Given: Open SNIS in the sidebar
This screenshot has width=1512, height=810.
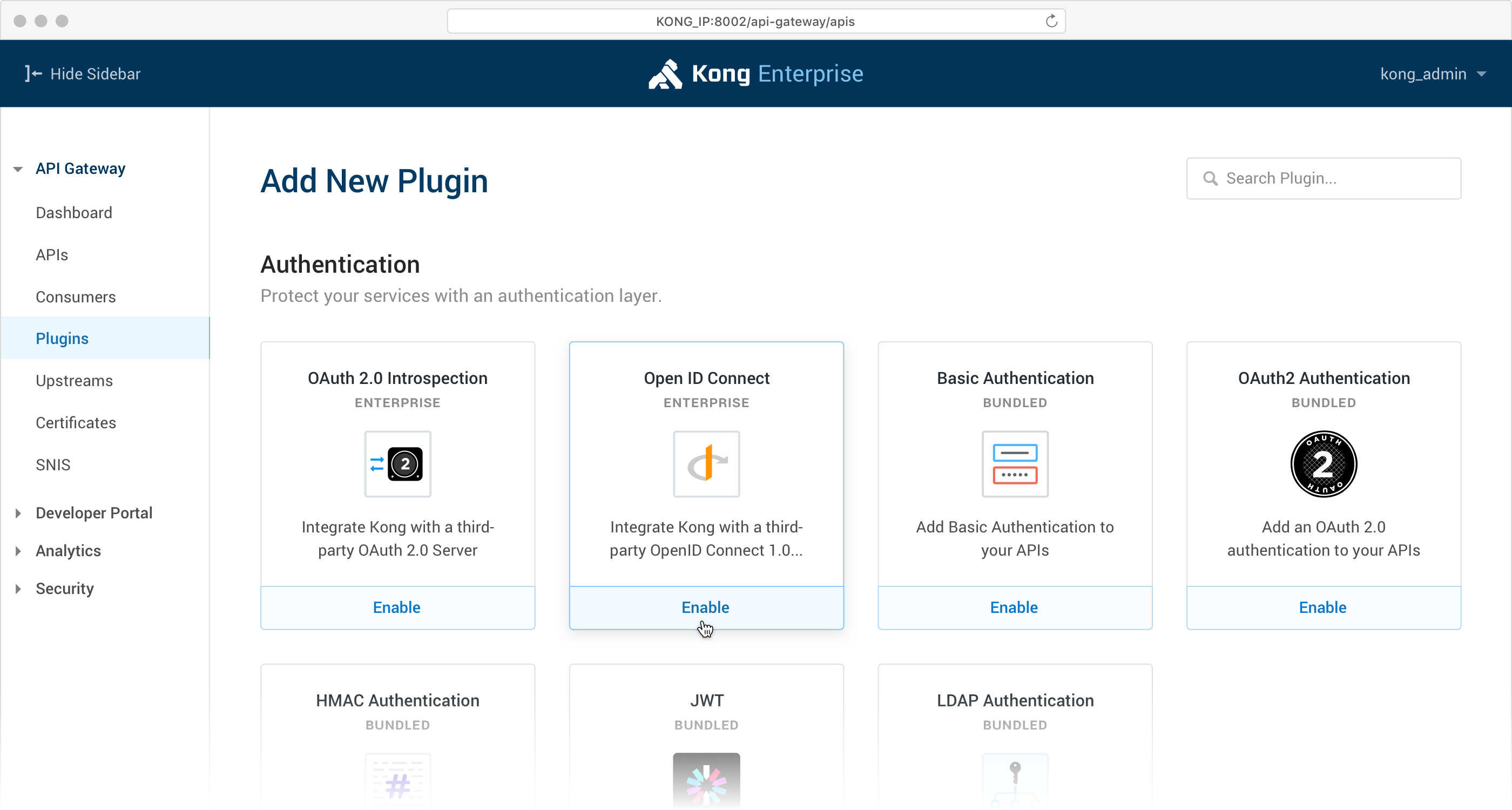Looking at the screenshot, I should pos(53,465).
